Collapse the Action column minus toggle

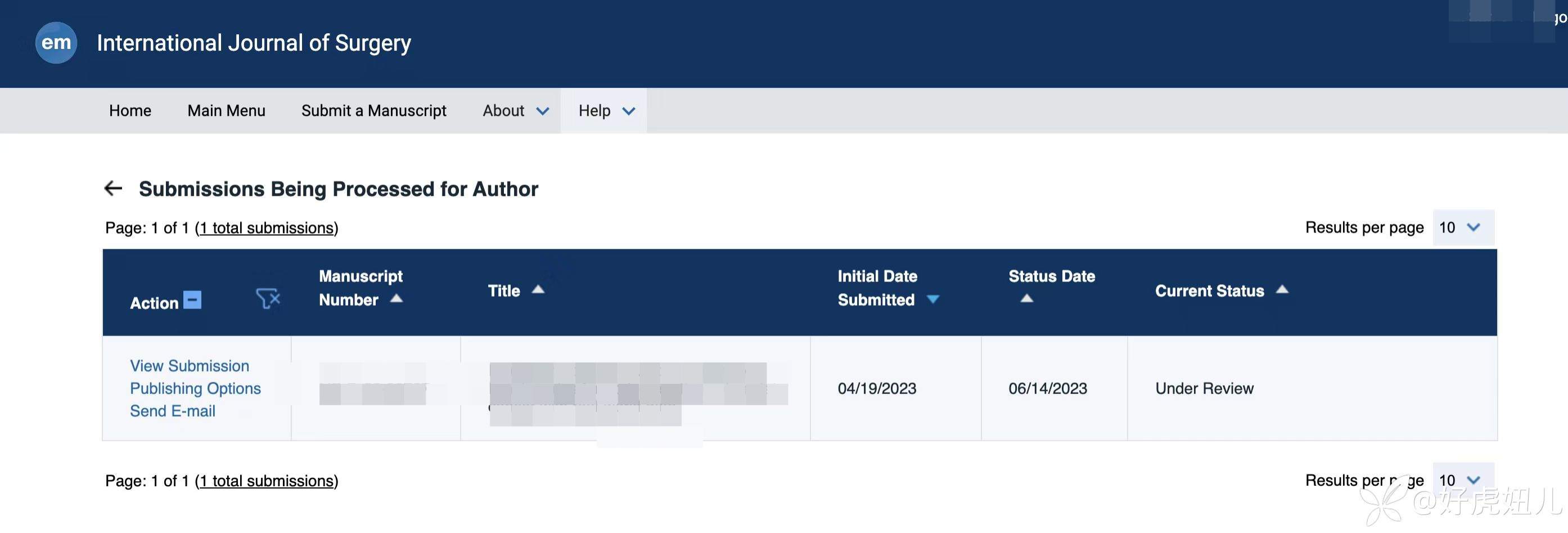pos(192,301)
